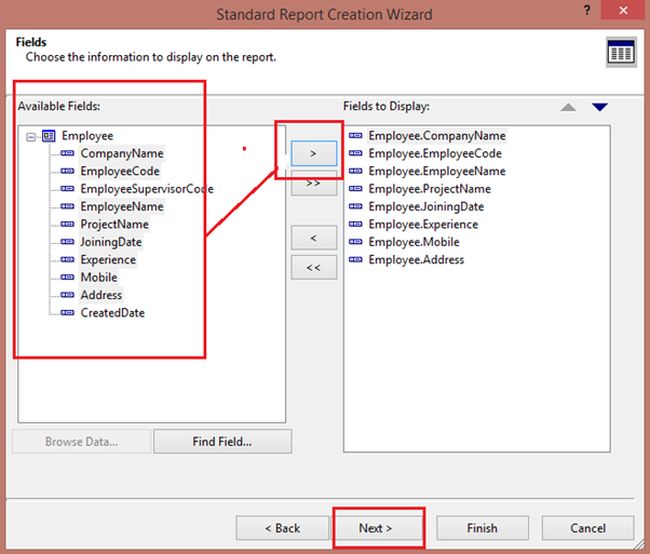Cancel the report wizard
This screenshot has width=650, height=554.
587,528
